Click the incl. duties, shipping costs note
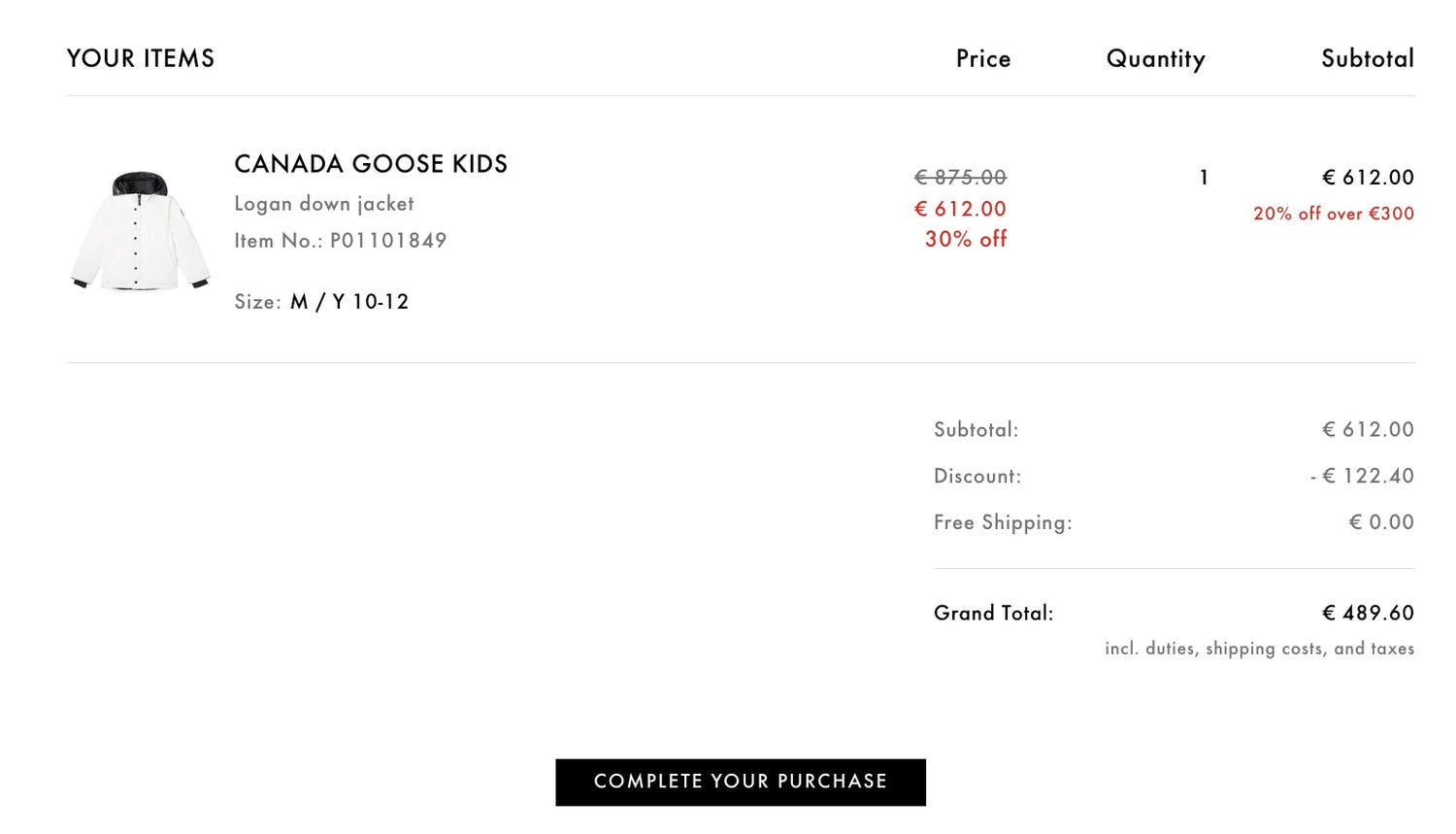The image size is (1456, 834). click(1259, 649)
